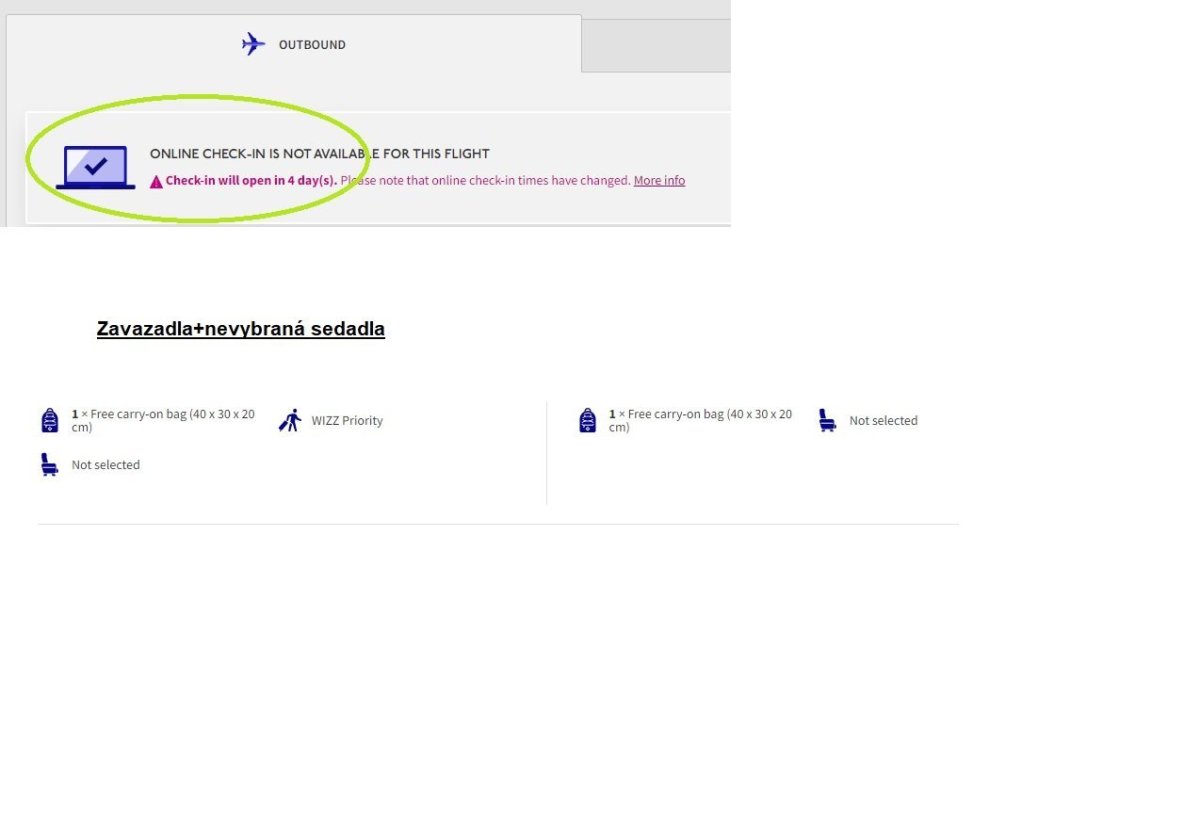Click the WIZZ Priority walking traveler icon
This screenshot has width=1200, height=828.
290,421
